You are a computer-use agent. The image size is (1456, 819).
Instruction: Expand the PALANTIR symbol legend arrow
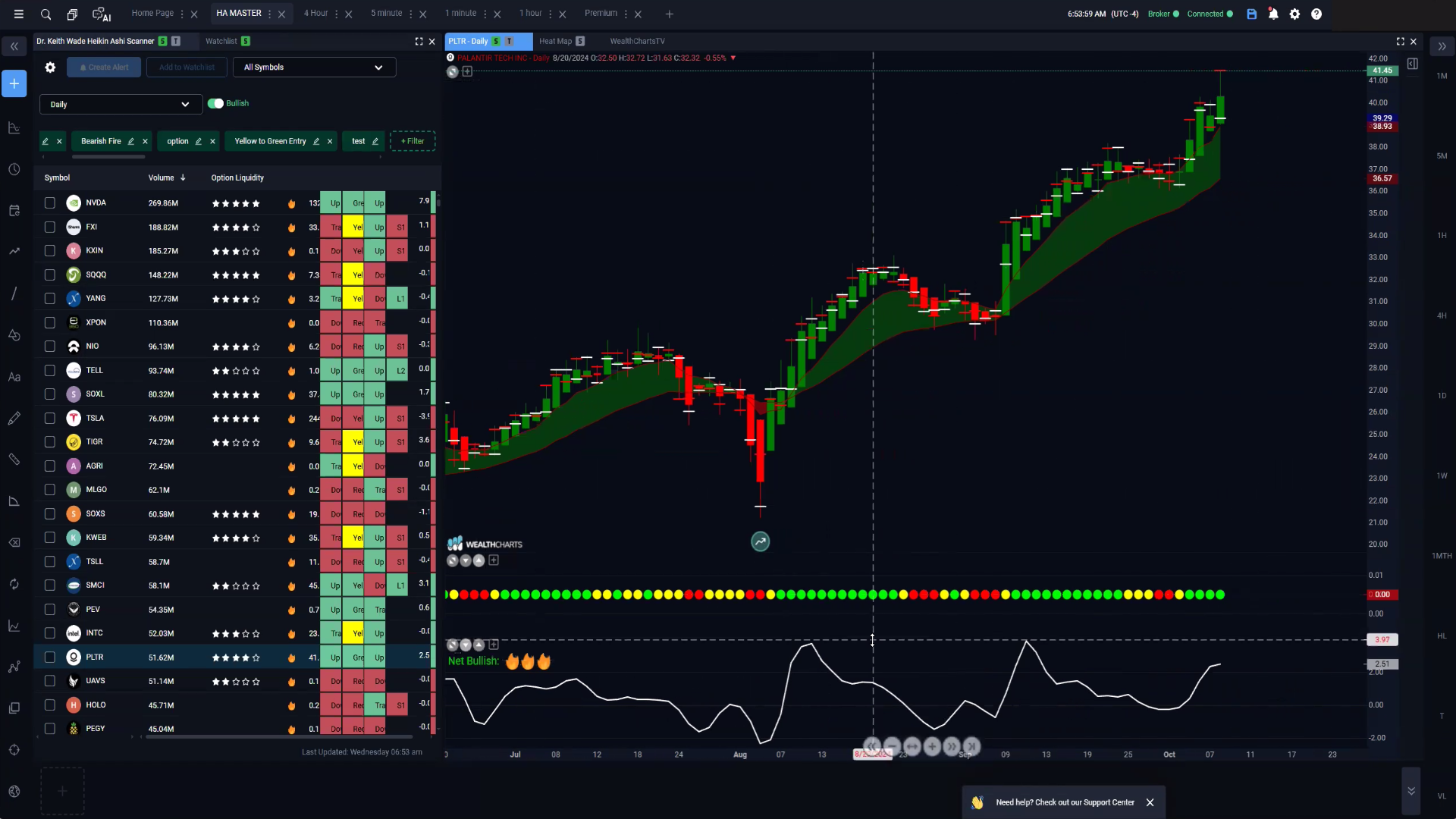tap(733, 58)
